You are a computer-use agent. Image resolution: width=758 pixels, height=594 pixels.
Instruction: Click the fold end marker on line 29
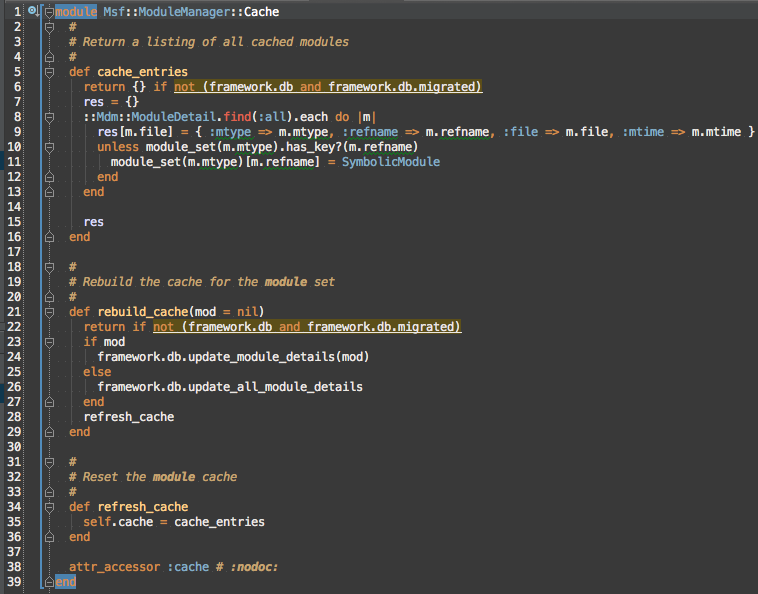coord(49,432)
